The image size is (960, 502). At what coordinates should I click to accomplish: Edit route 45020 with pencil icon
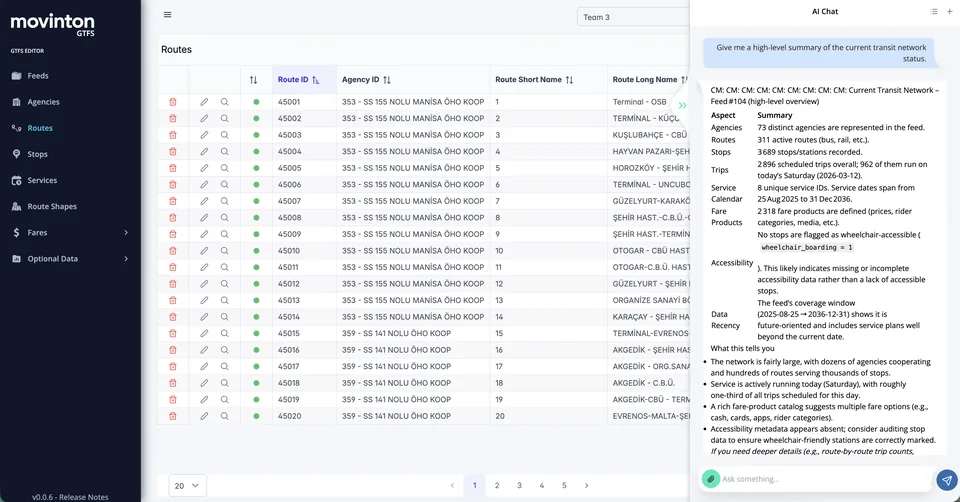204,416
